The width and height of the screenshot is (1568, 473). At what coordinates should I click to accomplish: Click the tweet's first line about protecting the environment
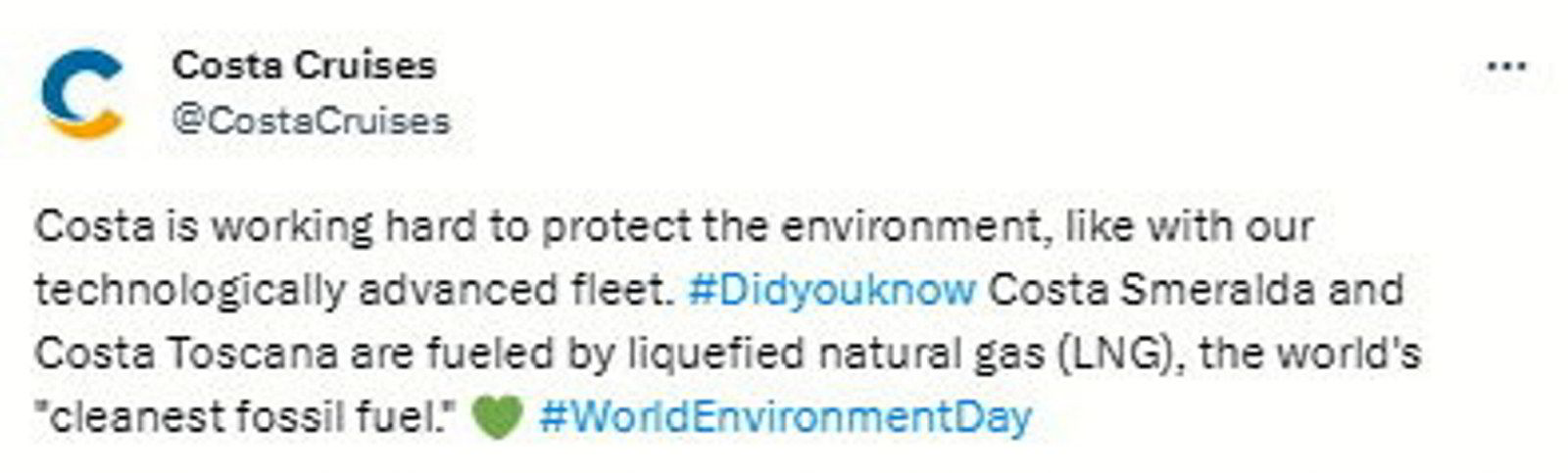point(674,227)
